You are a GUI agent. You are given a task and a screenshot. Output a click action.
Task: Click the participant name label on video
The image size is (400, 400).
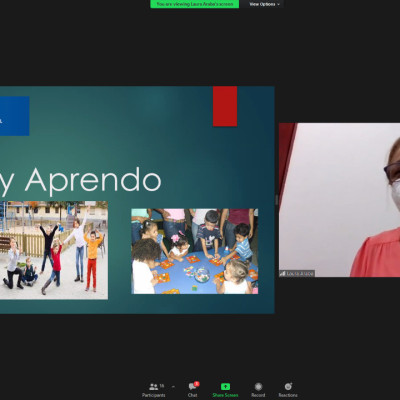click(297, 274)
